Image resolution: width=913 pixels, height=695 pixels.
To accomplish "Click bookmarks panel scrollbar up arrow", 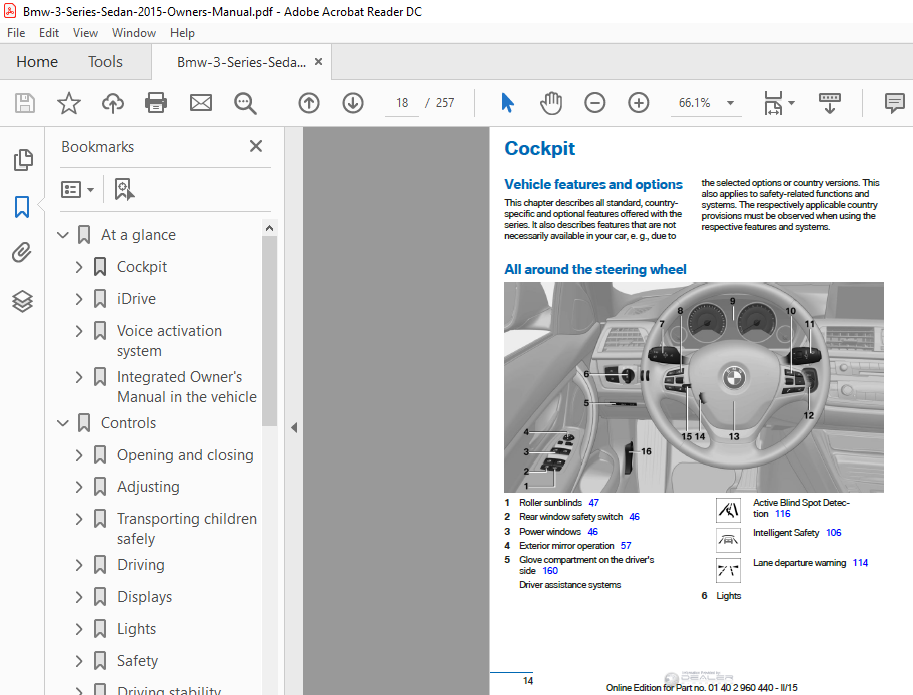I will coord(269,228).
